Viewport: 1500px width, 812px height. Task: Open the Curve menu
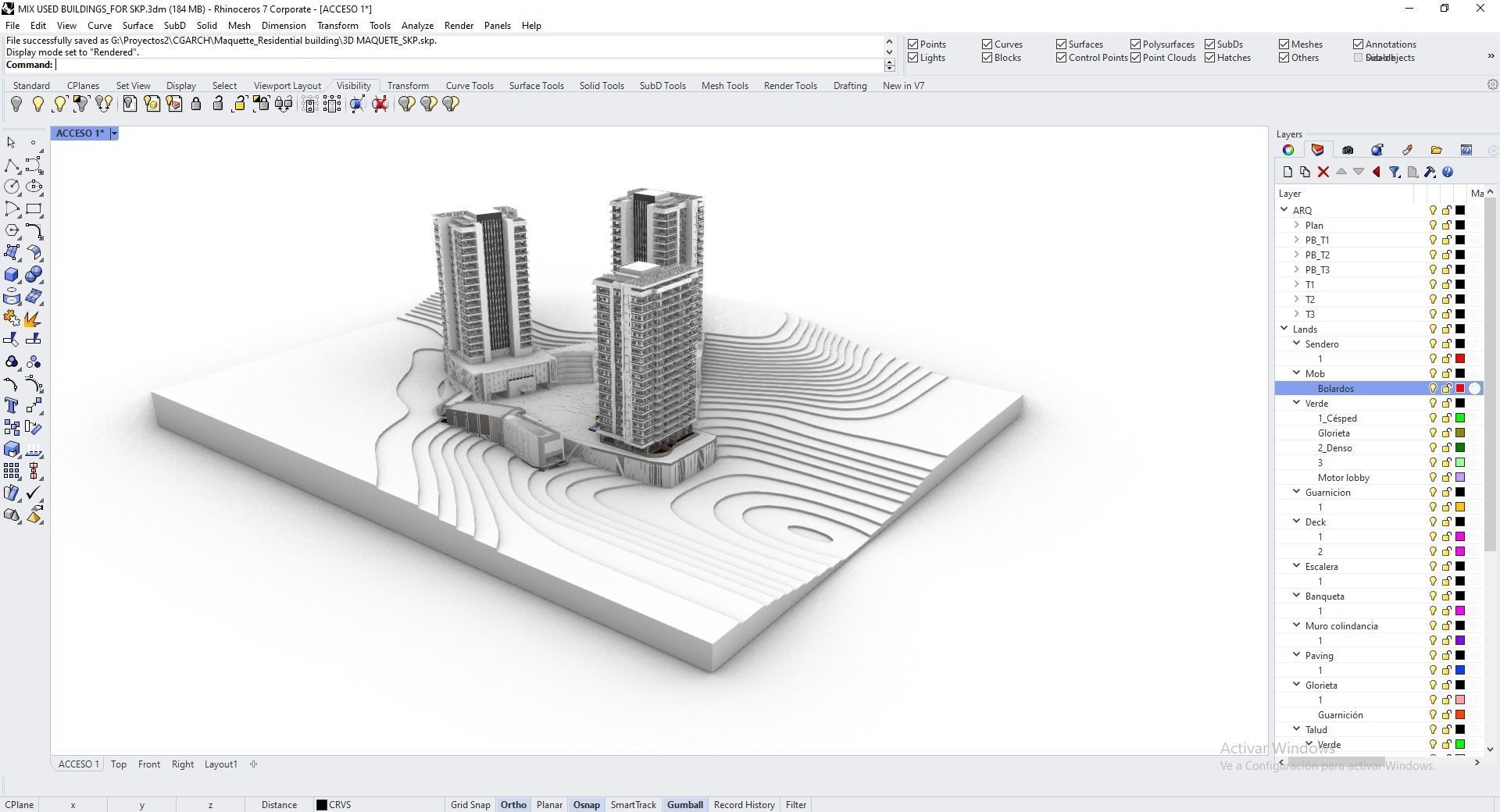click(x=99, y=25)
